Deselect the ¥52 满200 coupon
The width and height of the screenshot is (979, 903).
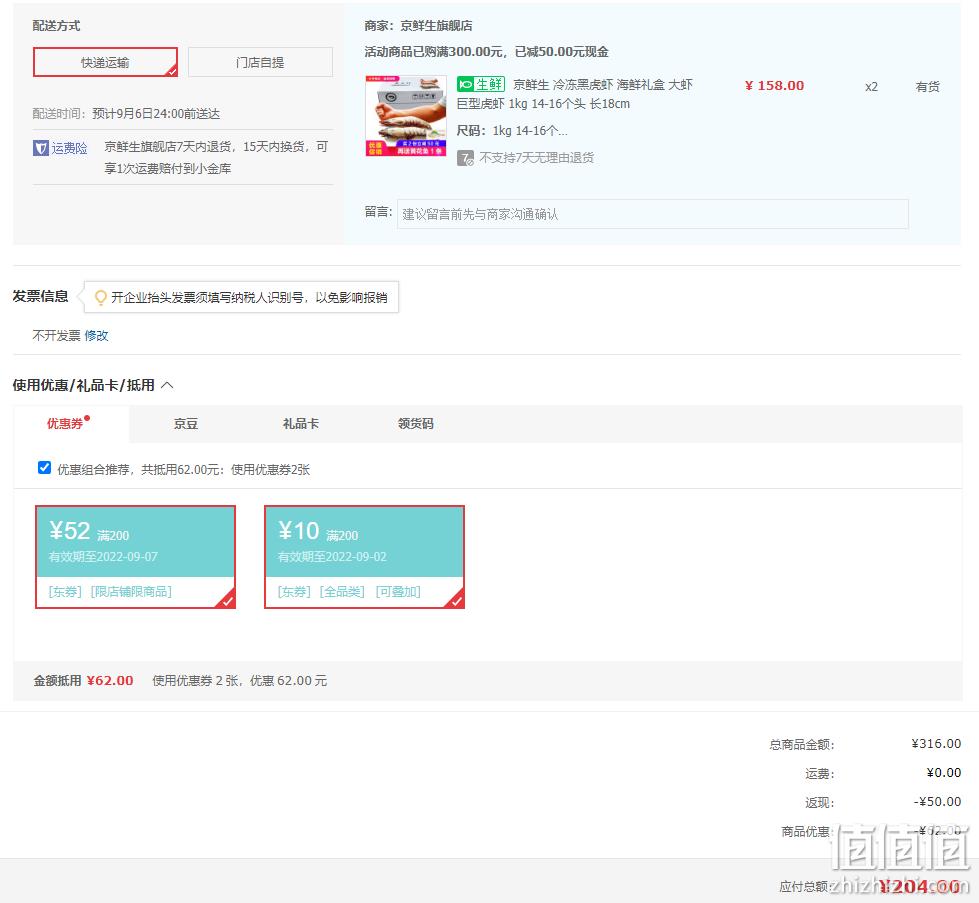point(135,556)
